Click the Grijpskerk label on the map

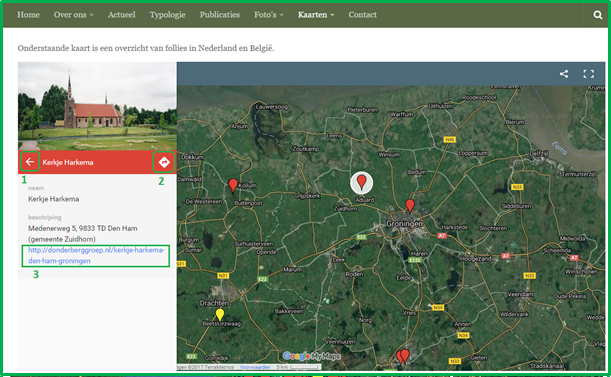point(307,196)
